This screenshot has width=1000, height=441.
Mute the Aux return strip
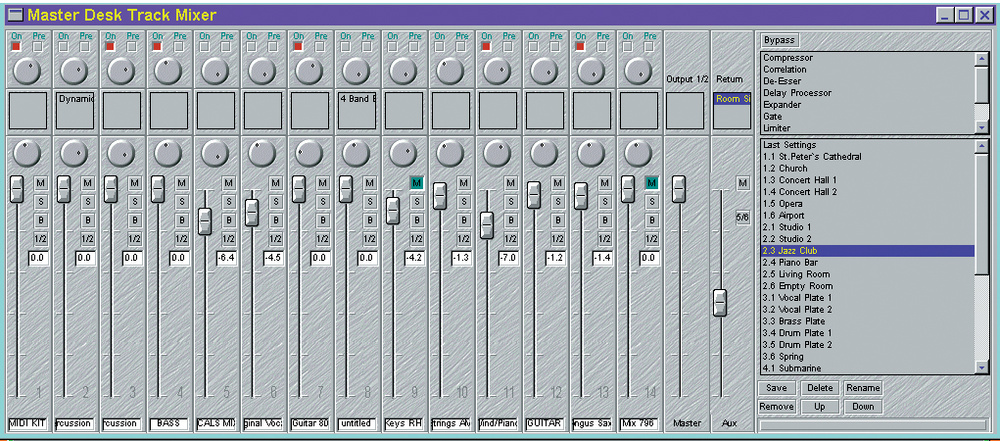point(742,183)
